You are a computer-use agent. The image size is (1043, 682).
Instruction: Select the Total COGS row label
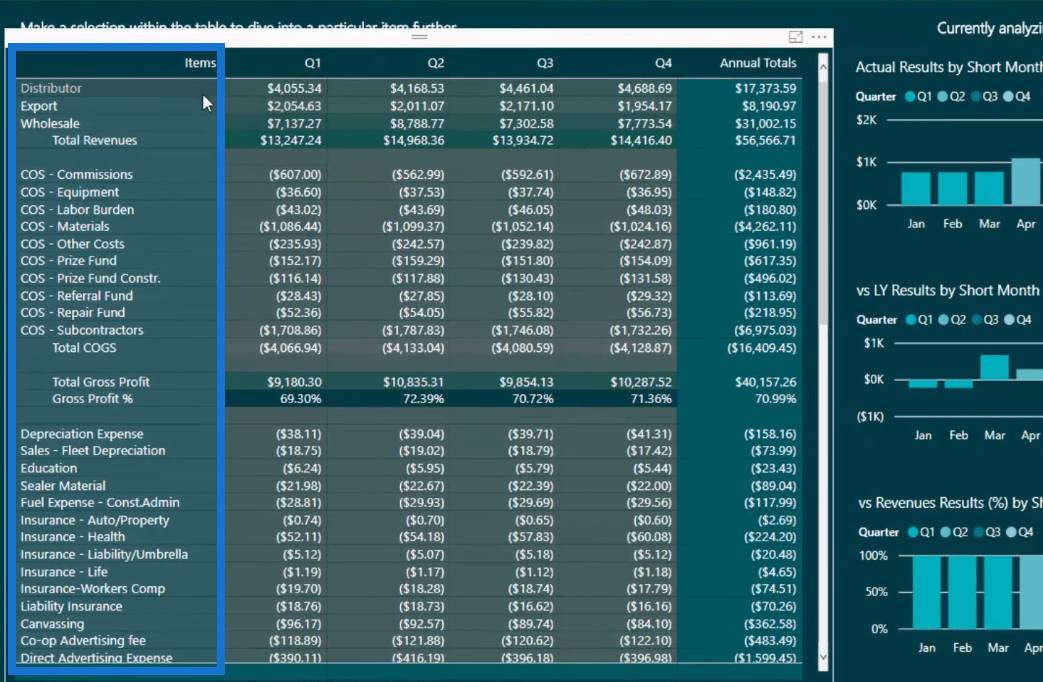point(84,347)
